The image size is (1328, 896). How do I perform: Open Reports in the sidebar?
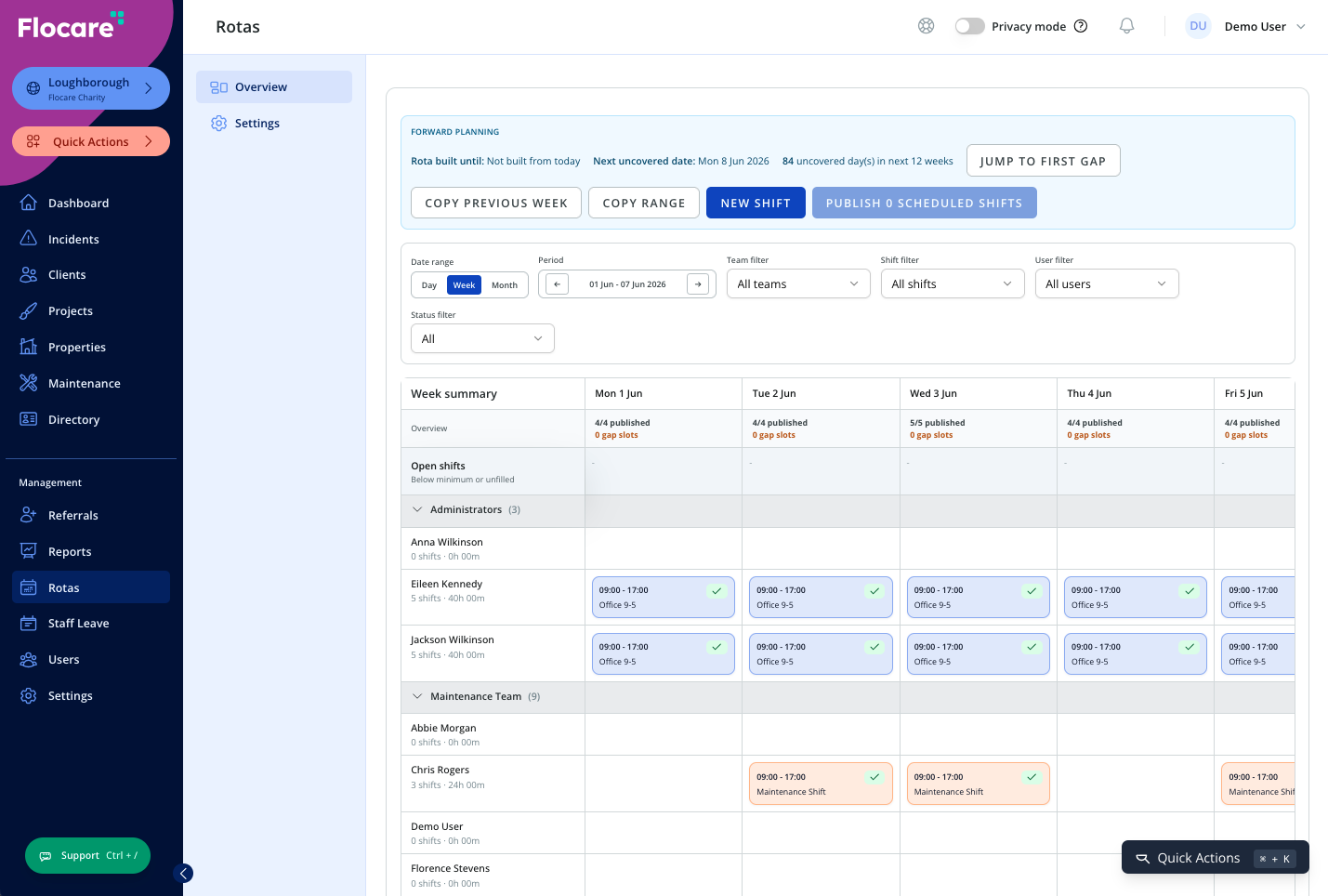pos(91,551)
